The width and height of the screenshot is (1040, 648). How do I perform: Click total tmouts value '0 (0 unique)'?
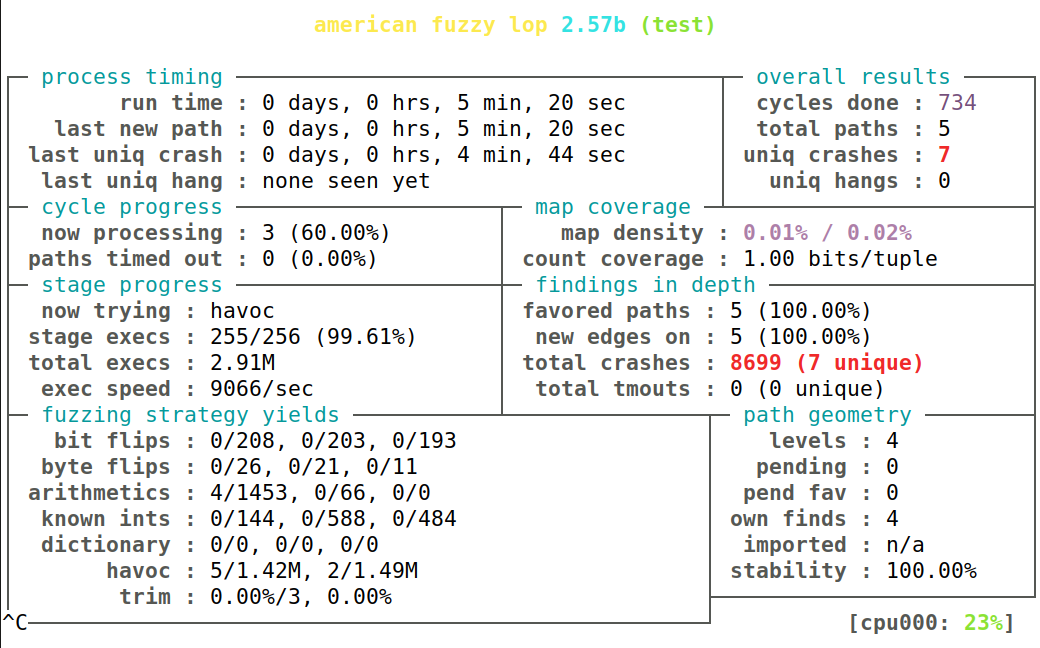[807, 389]
